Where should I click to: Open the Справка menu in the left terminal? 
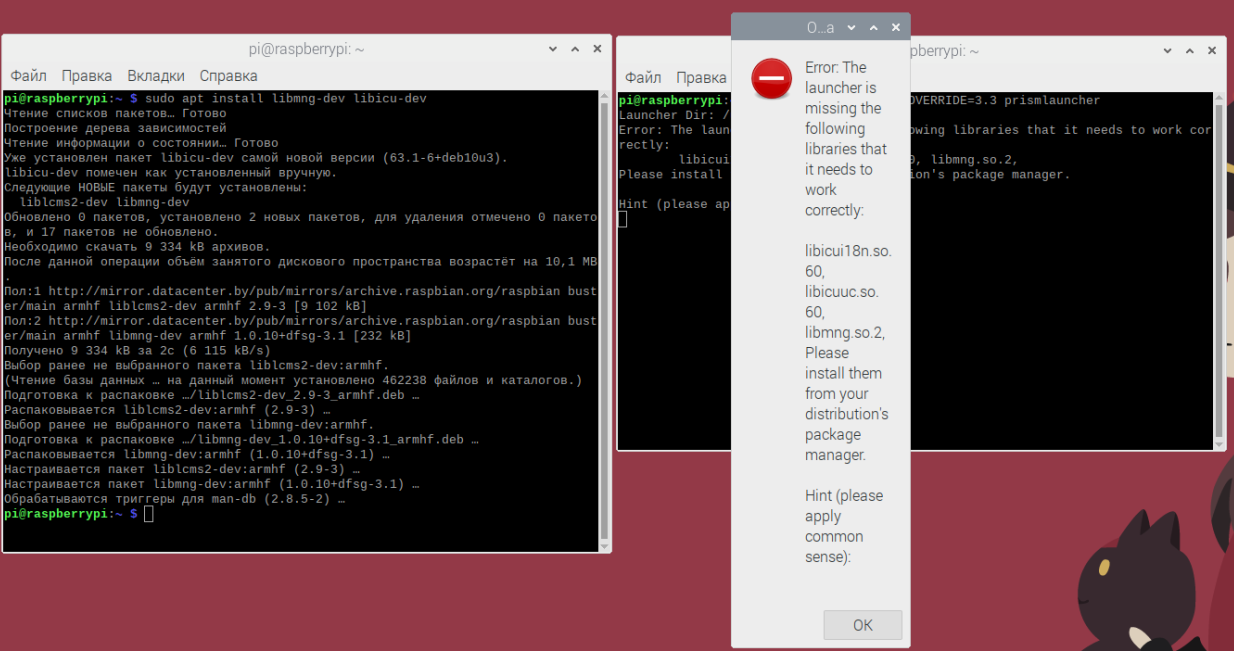click(228, 76)
